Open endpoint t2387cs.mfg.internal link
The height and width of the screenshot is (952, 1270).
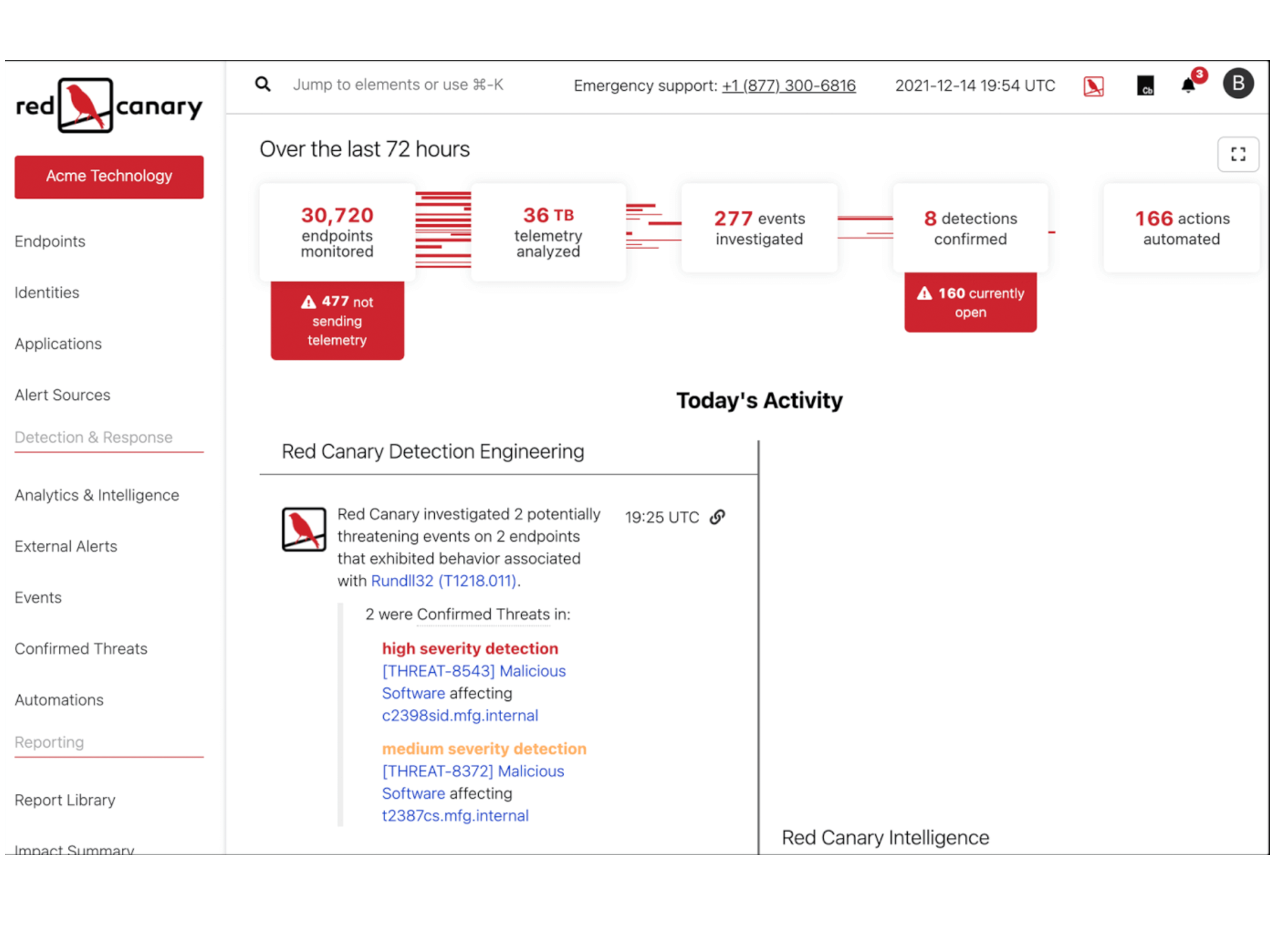455,816
